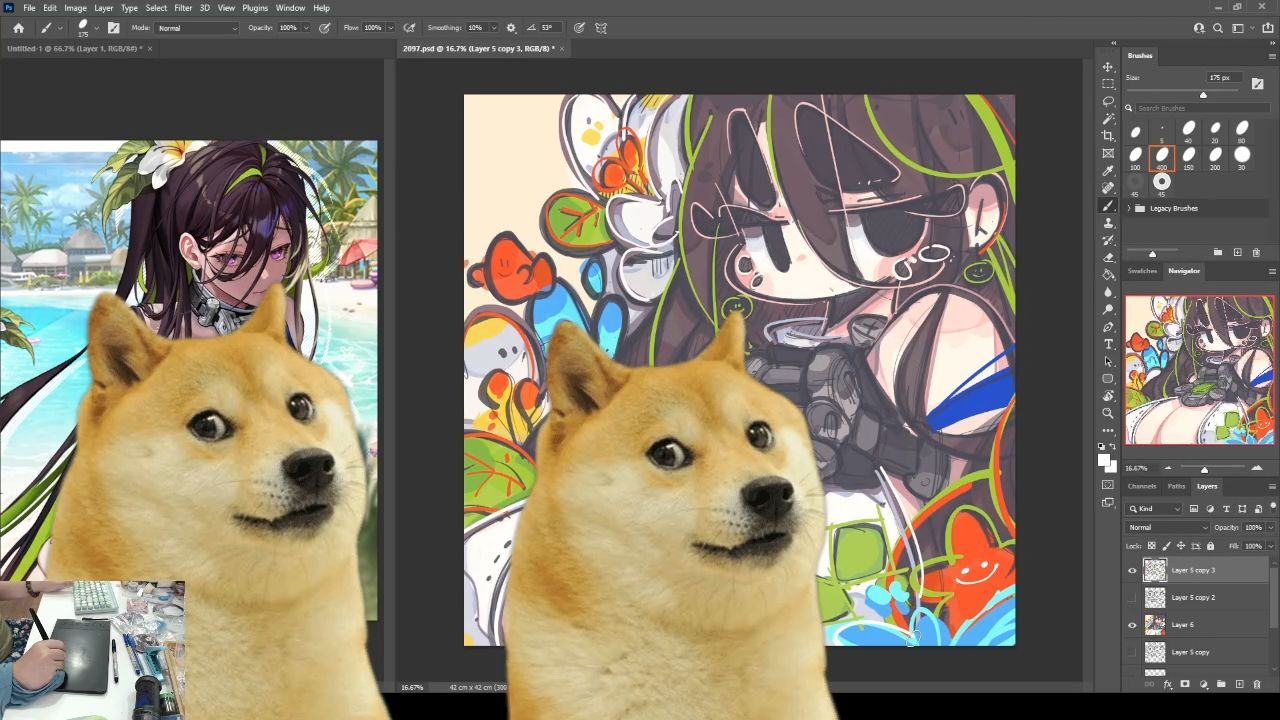1280x720 pixels.
Task: Select the Clone Stamp tool
Action: point(1108,223)
